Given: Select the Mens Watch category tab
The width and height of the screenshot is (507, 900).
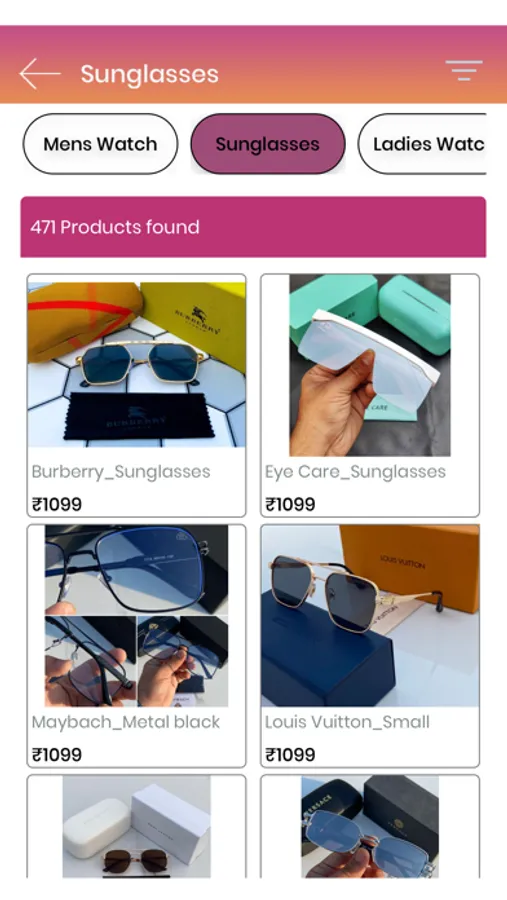Looking at the screenshot, I should [x=100, y=143].
